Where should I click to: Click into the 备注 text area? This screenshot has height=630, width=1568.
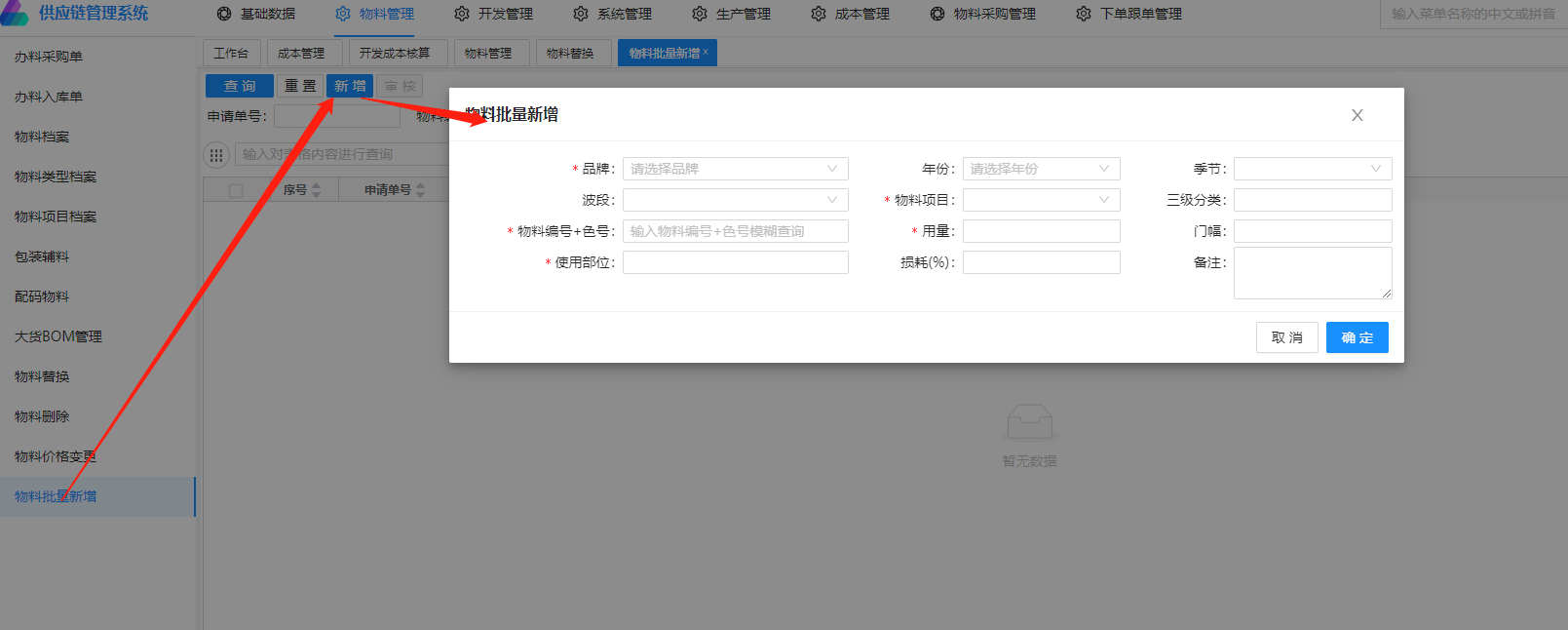(x=1312, y=273)
